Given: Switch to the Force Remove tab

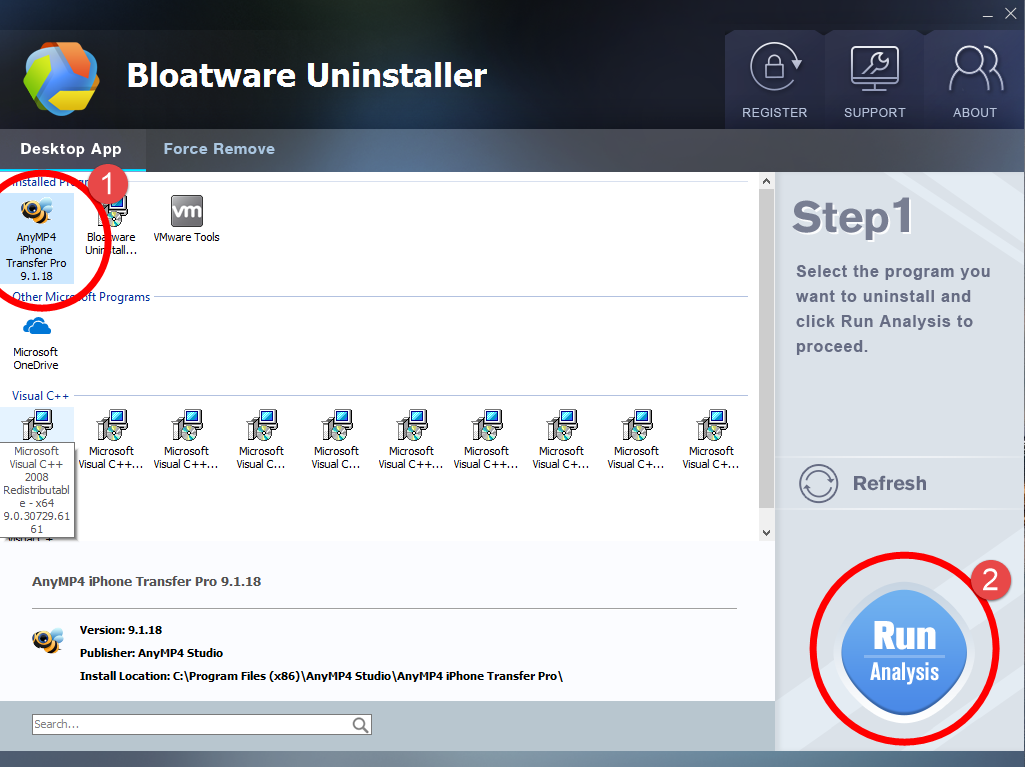Looking at the screenshot, I should click(x=219, y=149).
